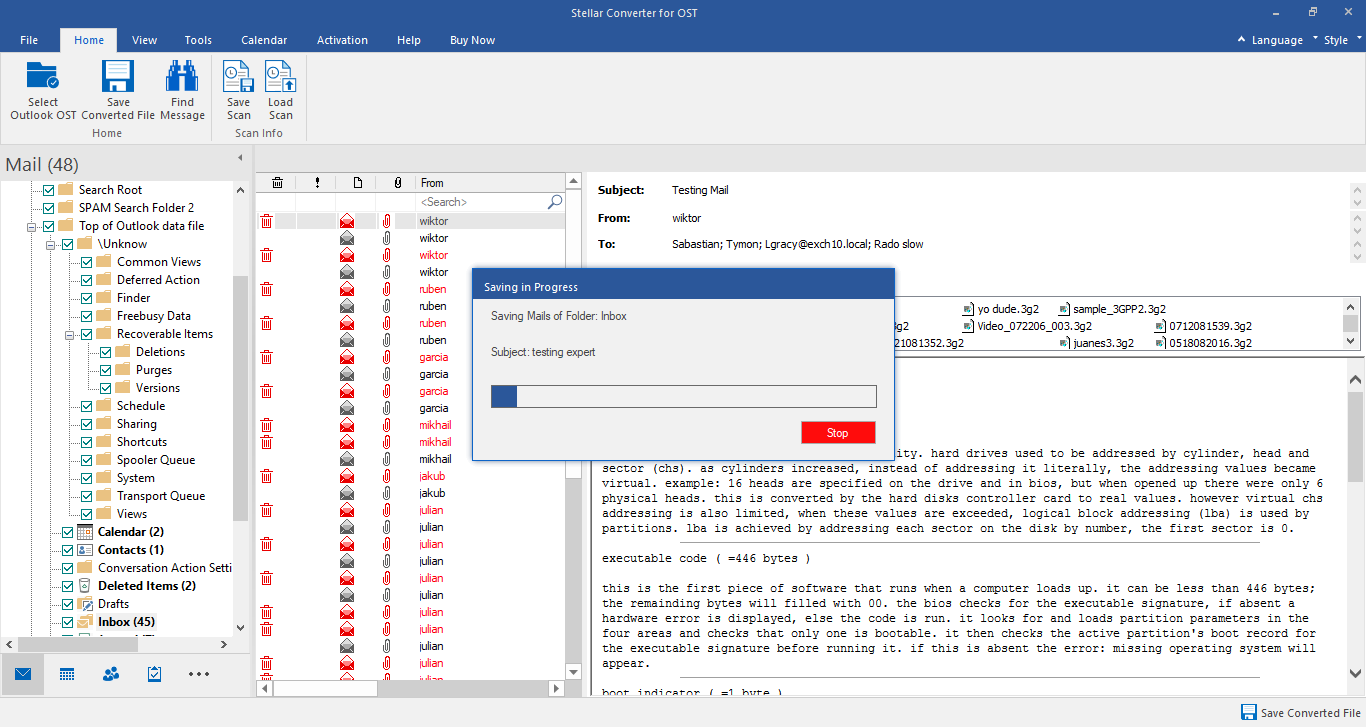Image resolution: width=1366 pixels, height=727 pixels.
Task: Toggle Top of Outlook data file checkbox
Action: (48, 226)
